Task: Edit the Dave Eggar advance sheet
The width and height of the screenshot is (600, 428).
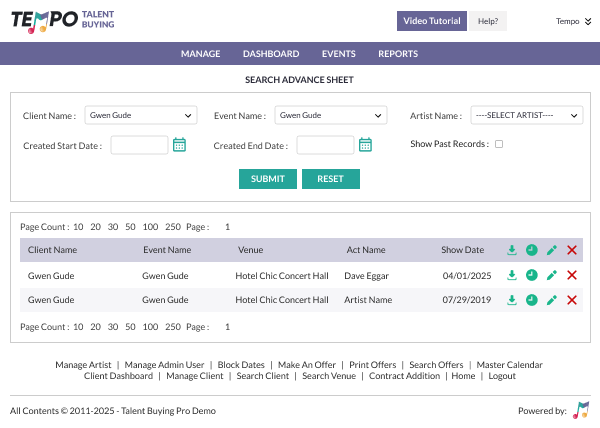Action: pos(552,275)
